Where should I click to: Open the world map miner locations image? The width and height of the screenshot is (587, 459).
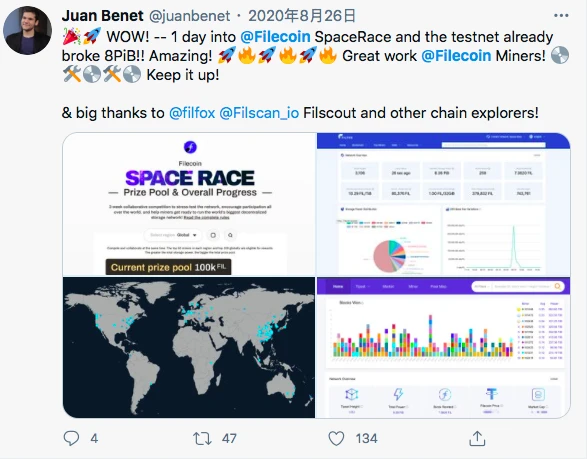(x=189, y=347)
